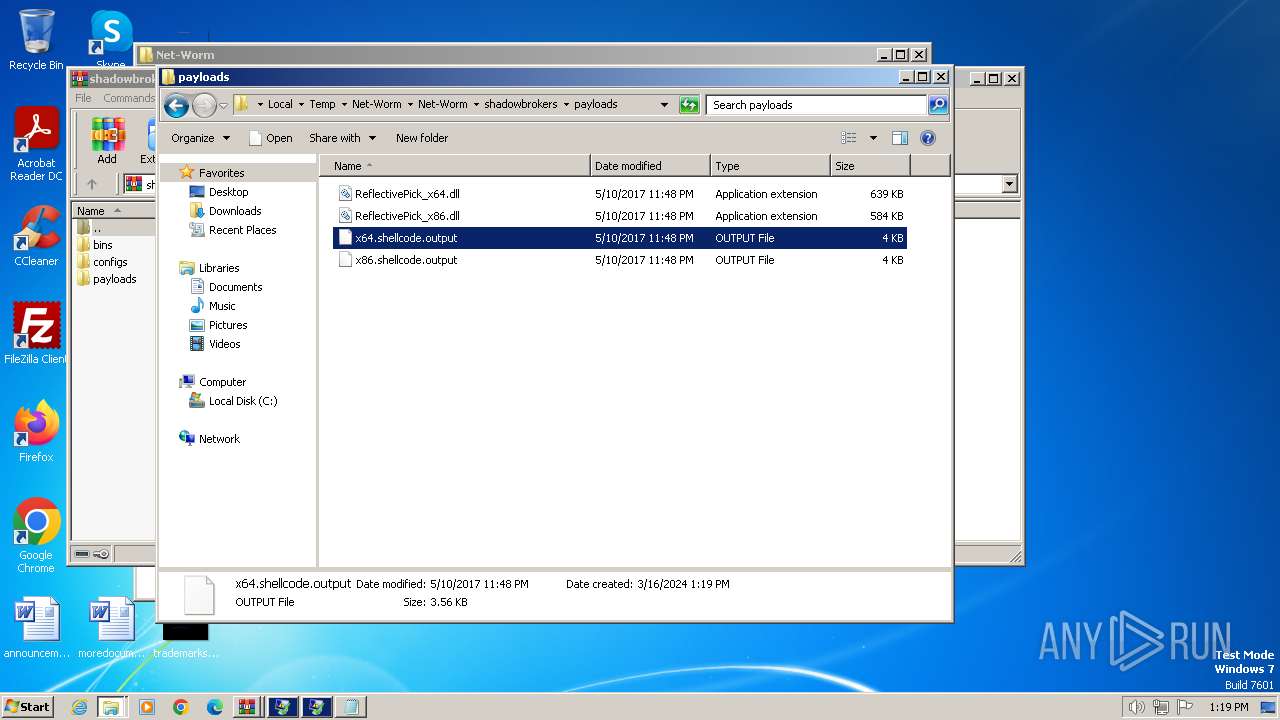Viewport: 1280px width, 720px height.
Task: Click Open in the Explorer toolbar
Action: [270, 138]
